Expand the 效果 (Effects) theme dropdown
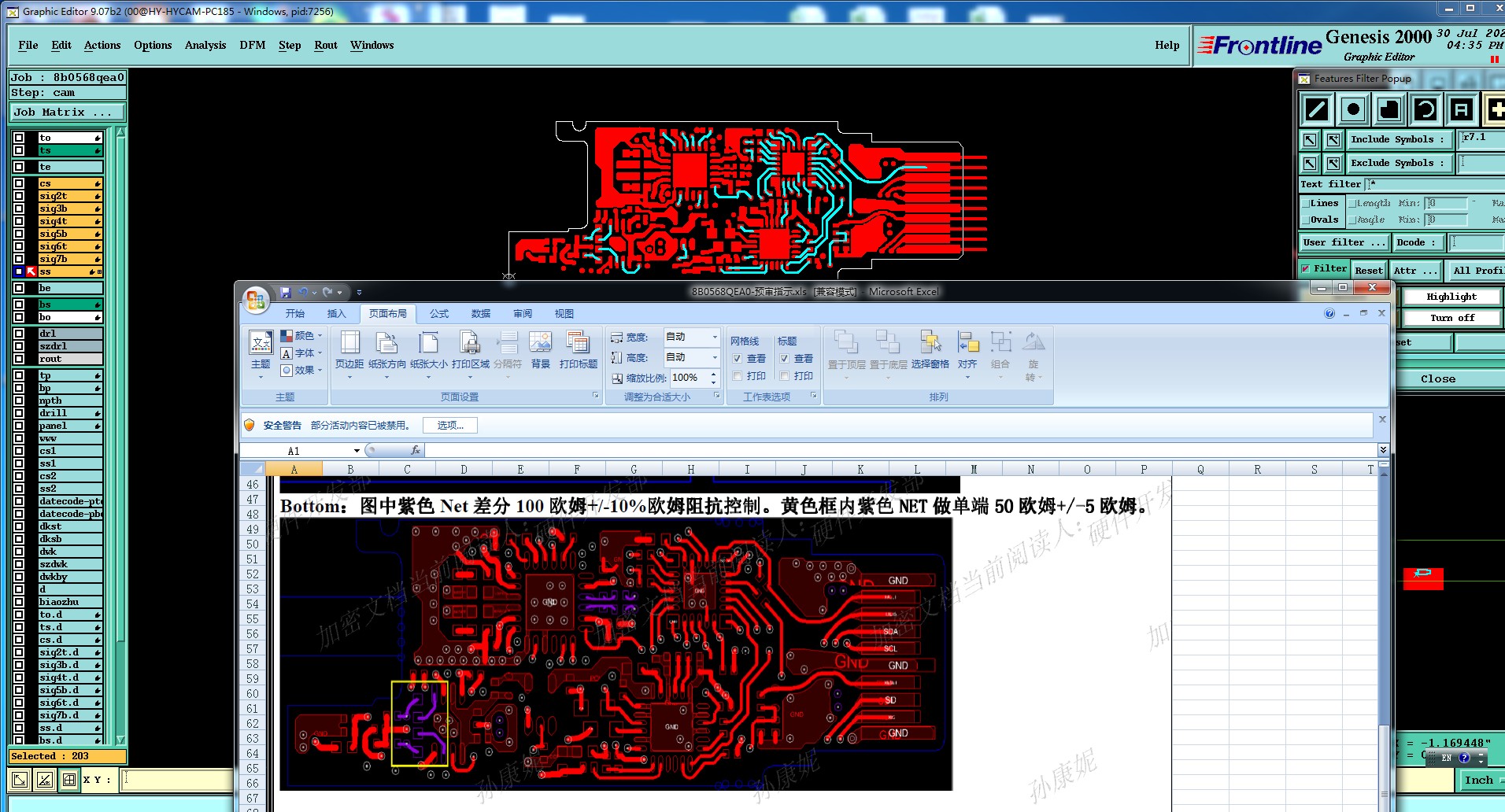 coord(320,371)
